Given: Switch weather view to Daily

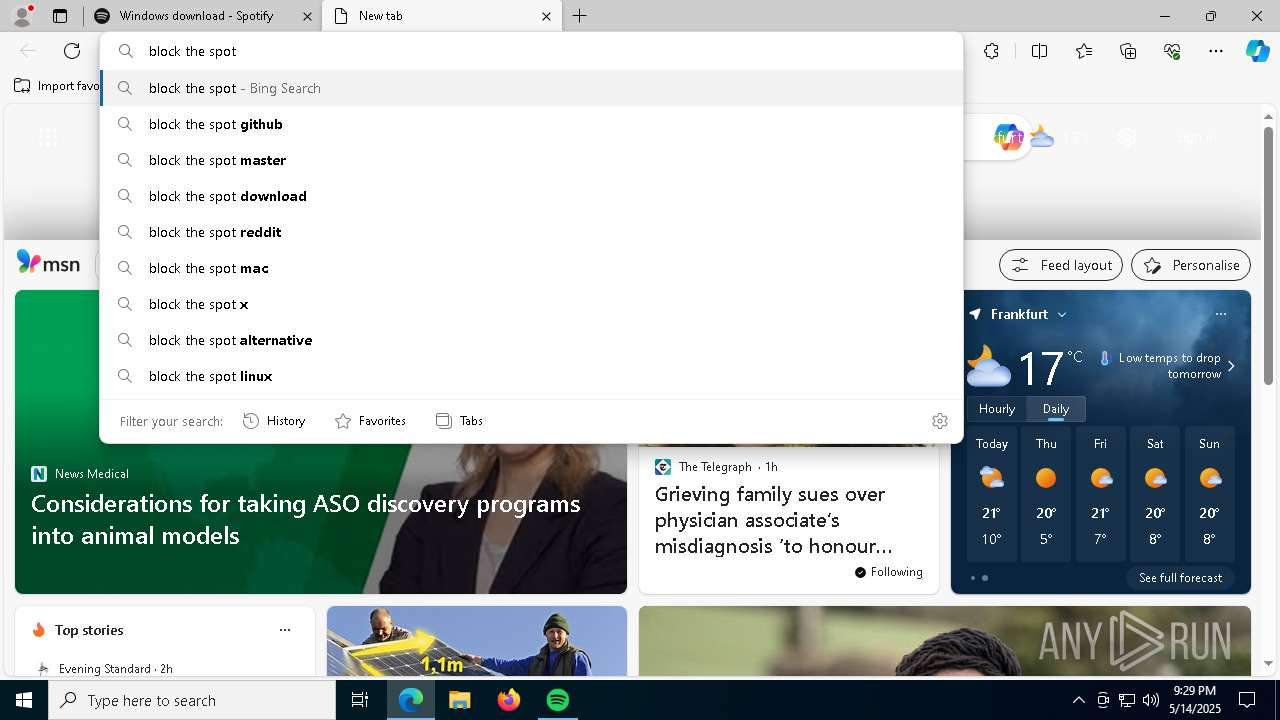Looking at the screenshot, I should [1056, 409].
